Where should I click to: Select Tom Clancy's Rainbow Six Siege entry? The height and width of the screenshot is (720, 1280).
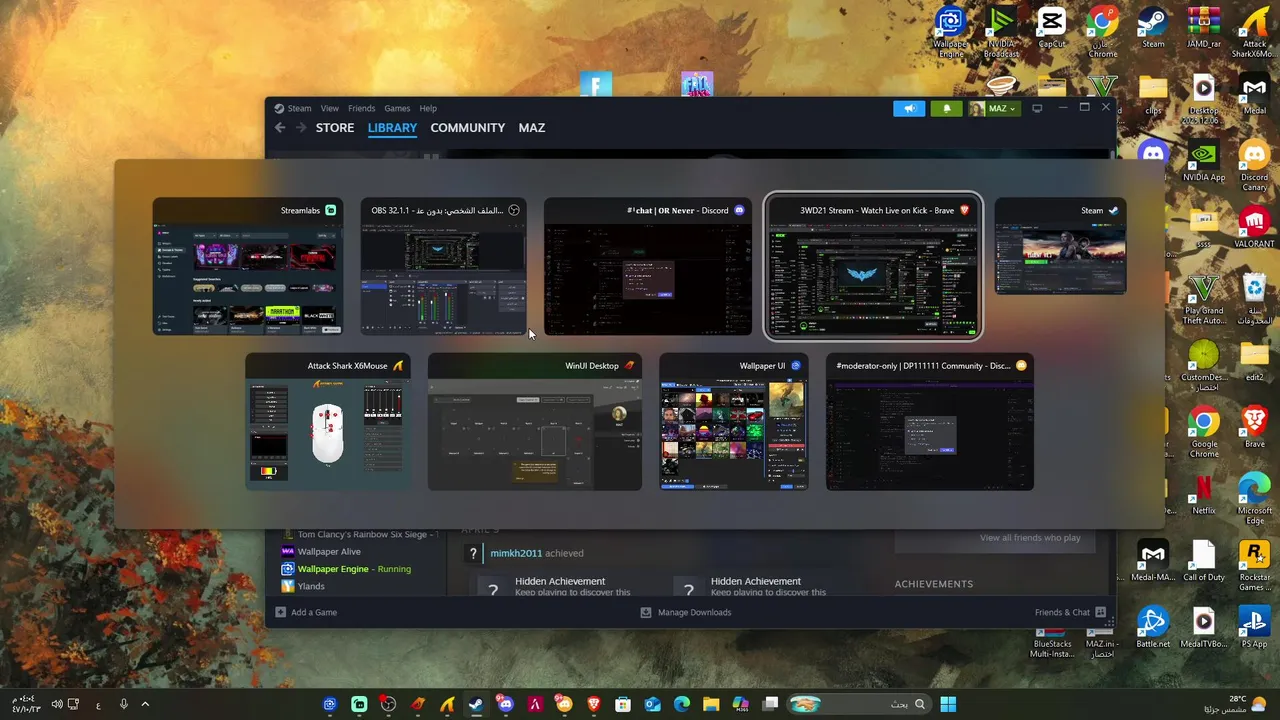coord(359,535)
